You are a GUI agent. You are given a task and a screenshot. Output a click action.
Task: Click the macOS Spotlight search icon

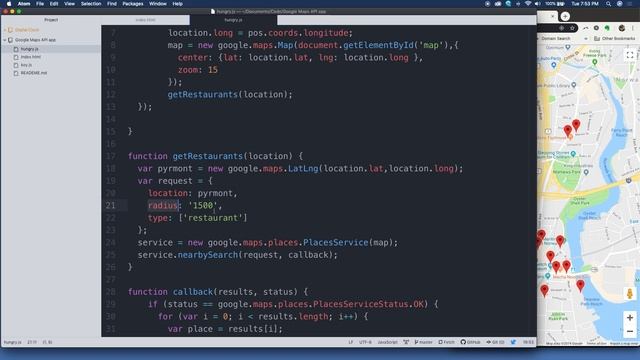(609, 4)
